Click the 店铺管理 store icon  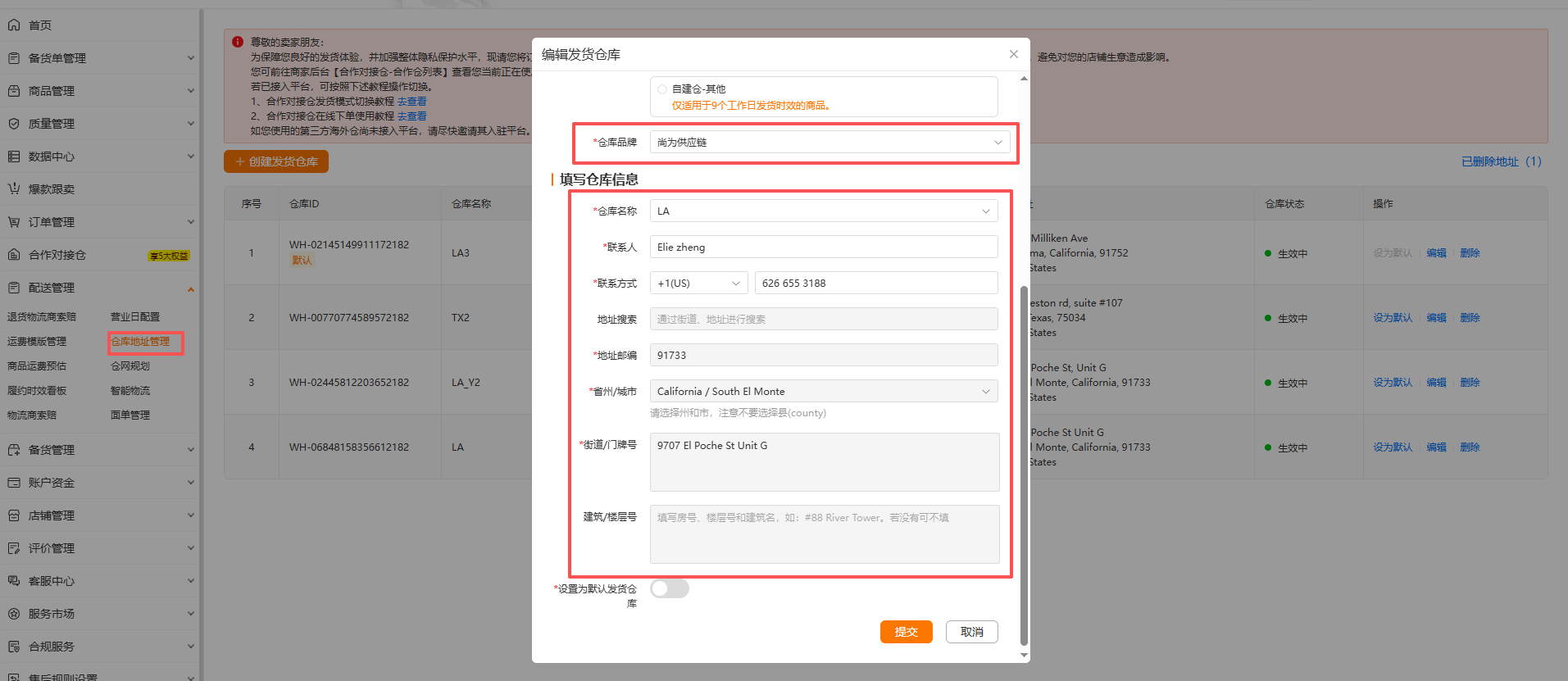14,515
